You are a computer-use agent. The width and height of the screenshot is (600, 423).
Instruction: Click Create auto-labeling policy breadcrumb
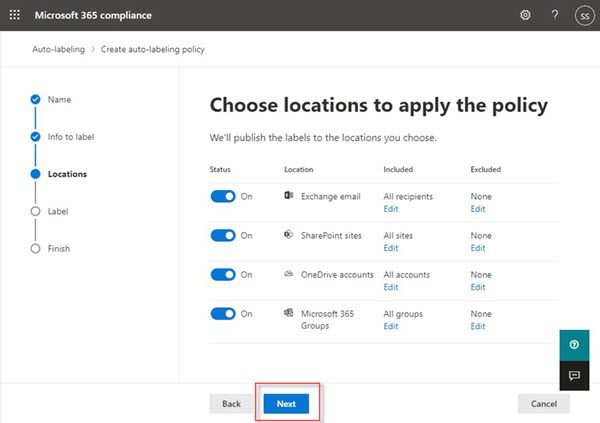coord(153,49)
